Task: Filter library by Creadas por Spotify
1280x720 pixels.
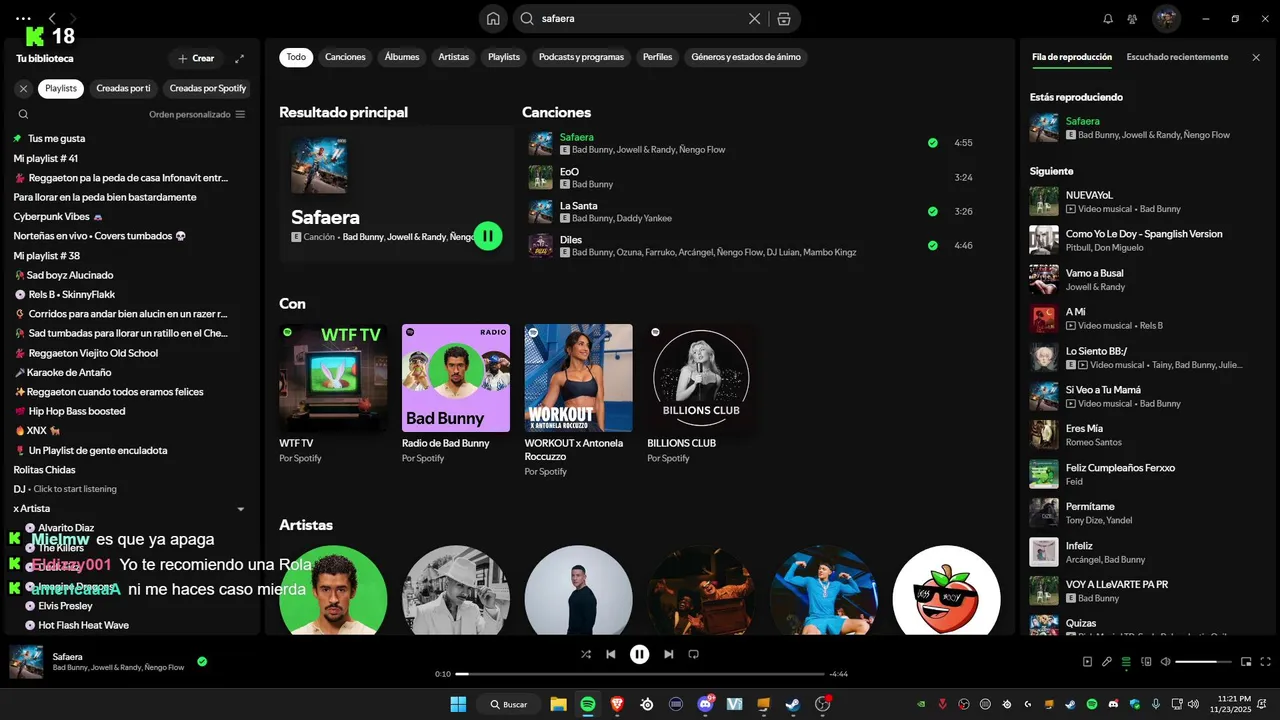Action: (208, 88)
